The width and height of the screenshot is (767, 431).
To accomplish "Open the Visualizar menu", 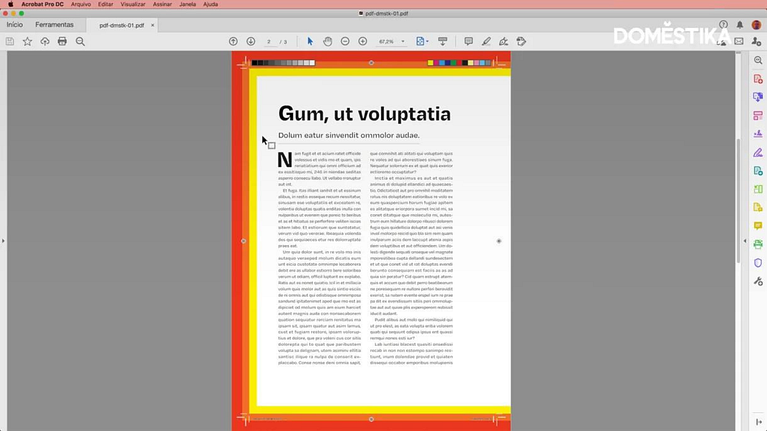I will [x=133, y=4].
